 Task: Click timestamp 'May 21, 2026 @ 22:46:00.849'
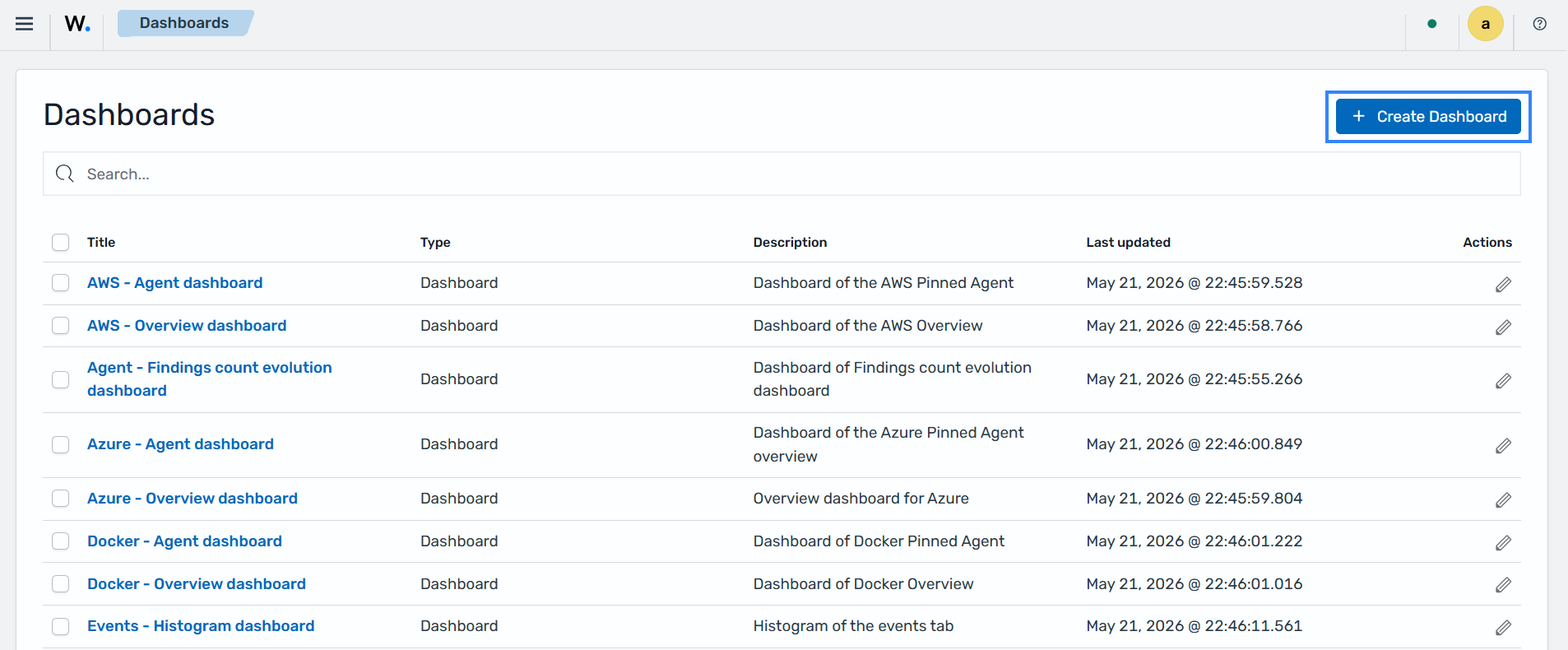1195,444
